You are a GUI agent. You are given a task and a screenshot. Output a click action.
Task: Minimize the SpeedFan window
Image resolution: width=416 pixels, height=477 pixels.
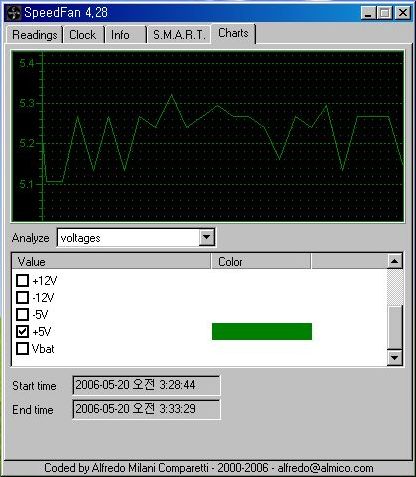tap(368, 13)
